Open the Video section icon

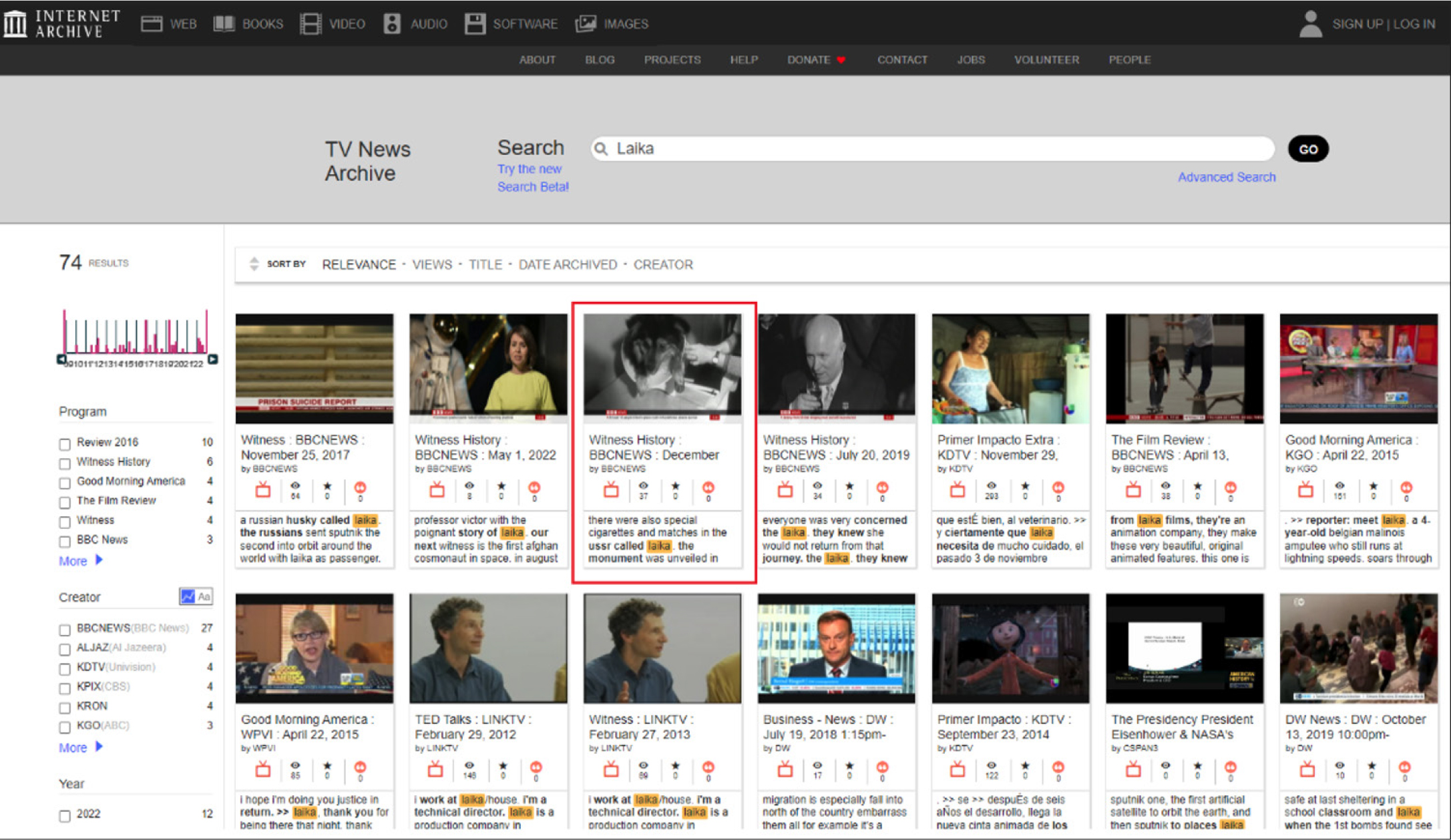[x=310, y=24]
